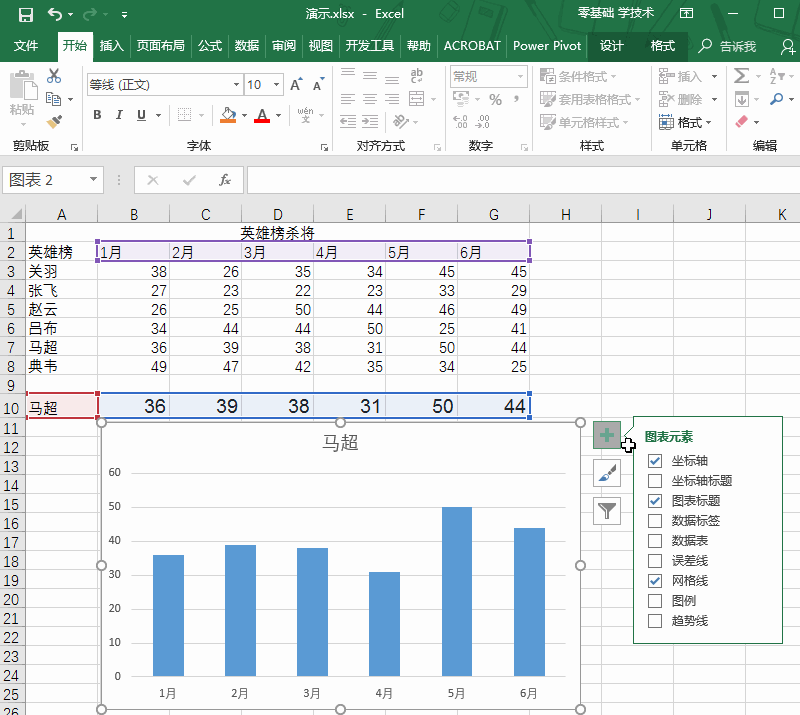
Task: Expand the number format 常规 dropdown
Action: (x=520, y=77)
